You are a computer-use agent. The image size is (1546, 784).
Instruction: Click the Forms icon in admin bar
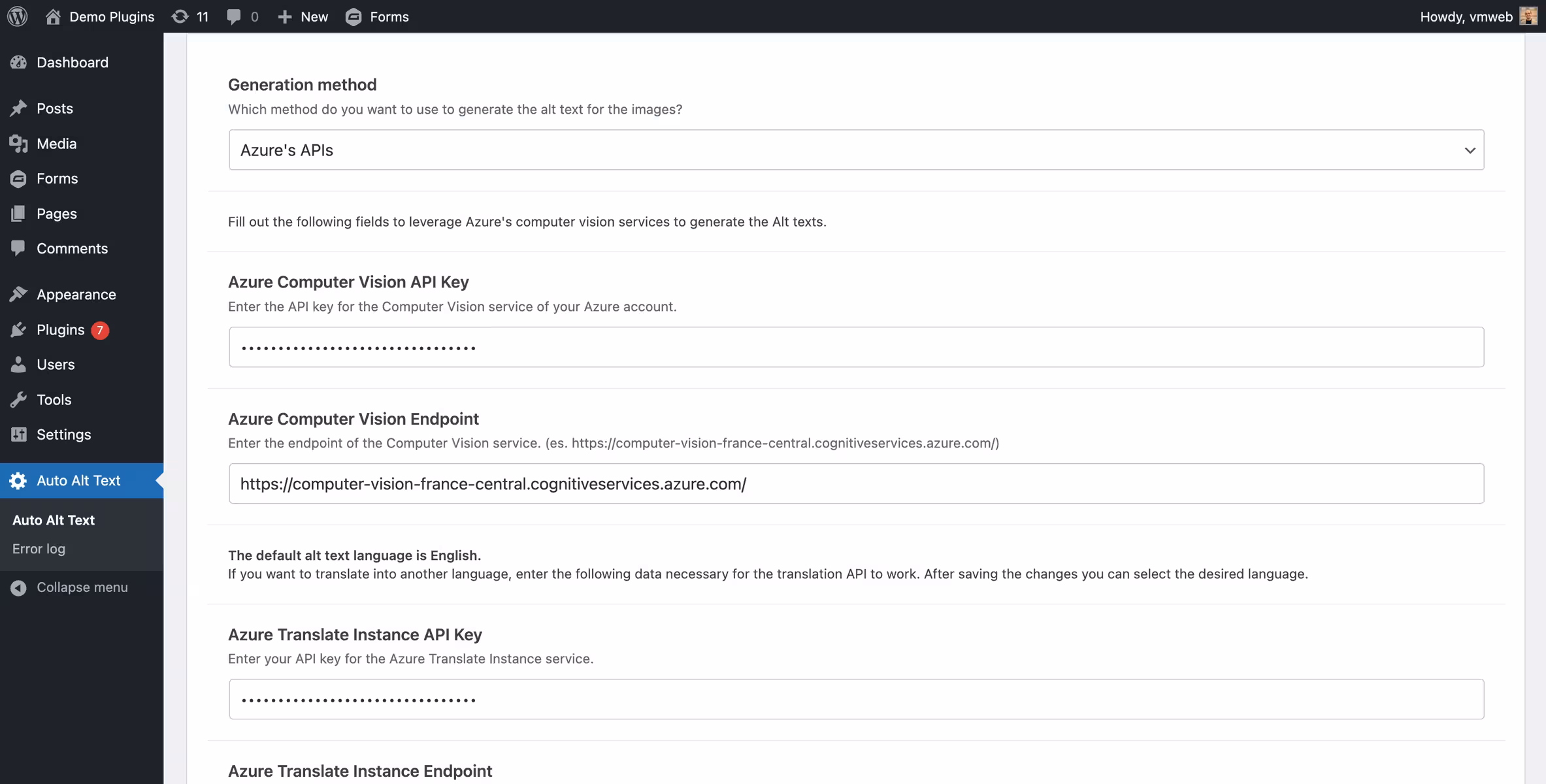pos(354,17)
